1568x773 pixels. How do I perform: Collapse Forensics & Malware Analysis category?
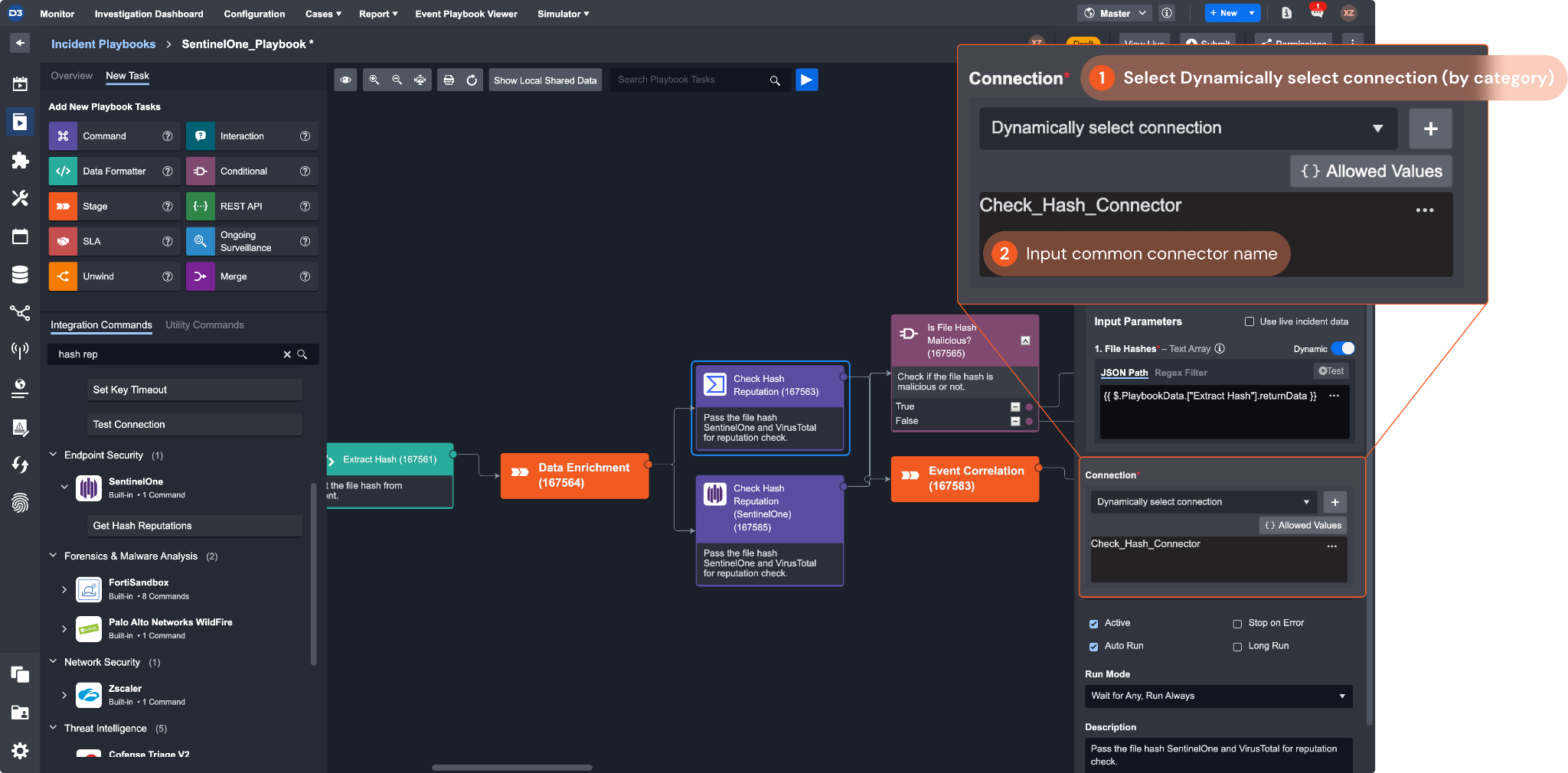pos(53,556)
